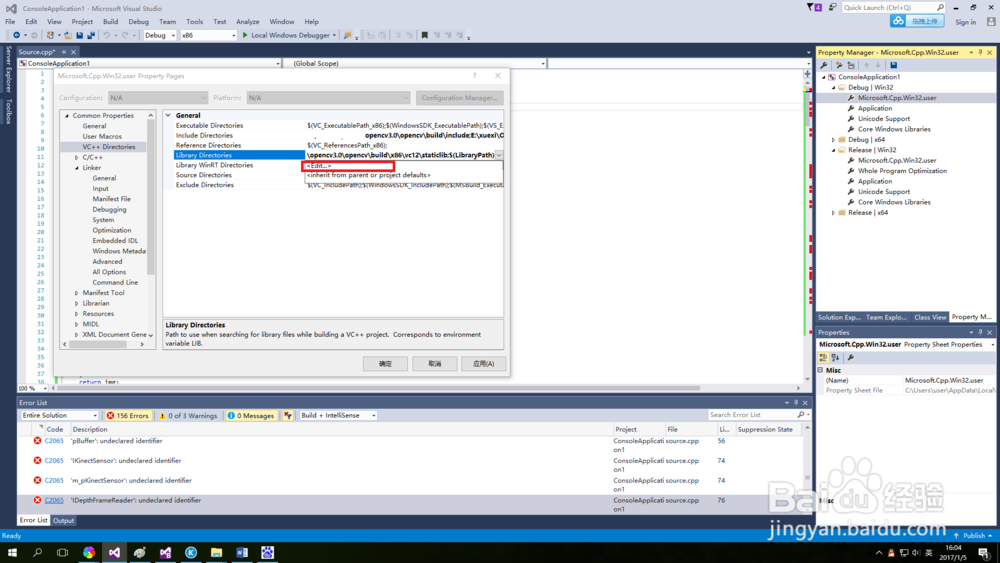Select Linker Input tree item

pyautogui.click(x=101, y=189)
